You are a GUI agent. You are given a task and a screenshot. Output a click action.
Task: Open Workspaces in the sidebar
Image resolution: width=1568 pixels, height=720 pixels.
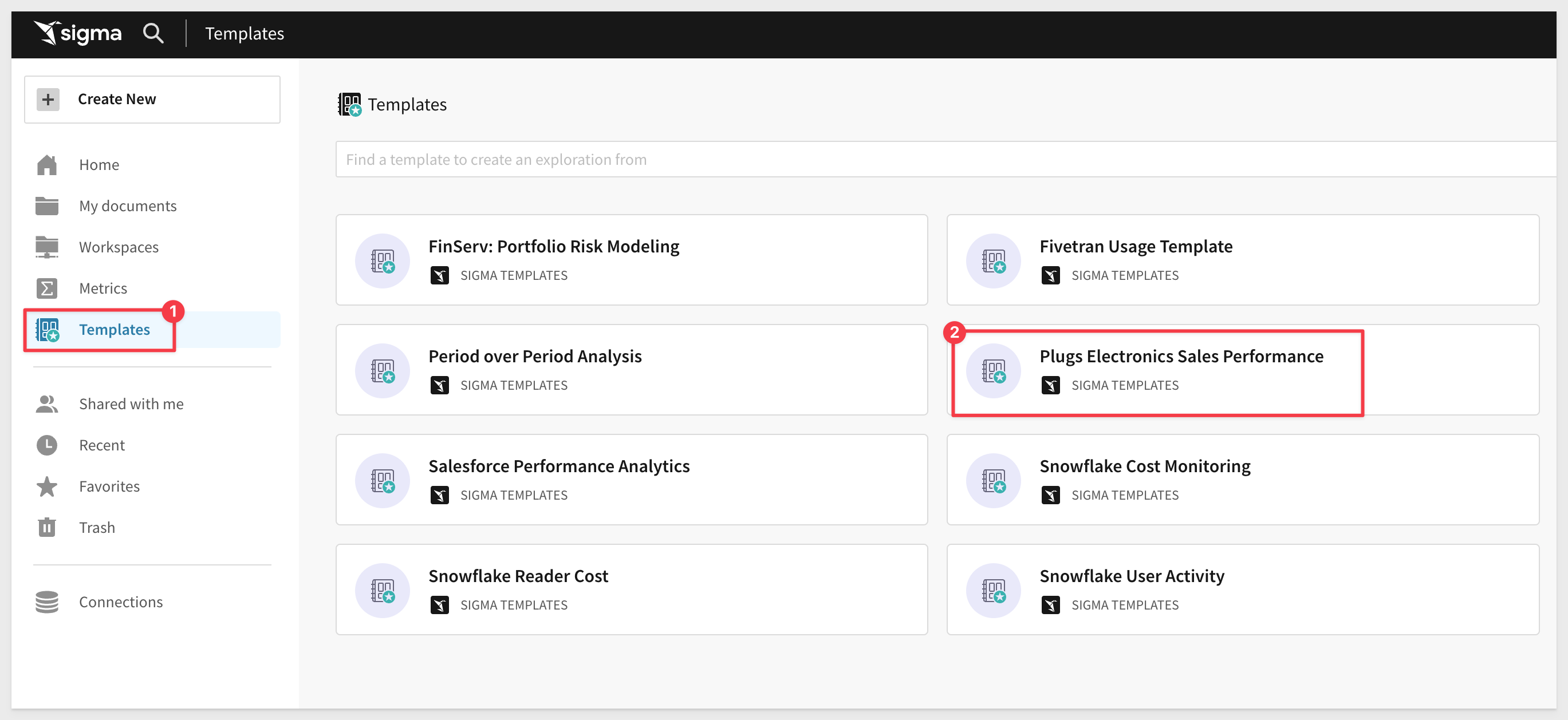click(x=119, y=247)
